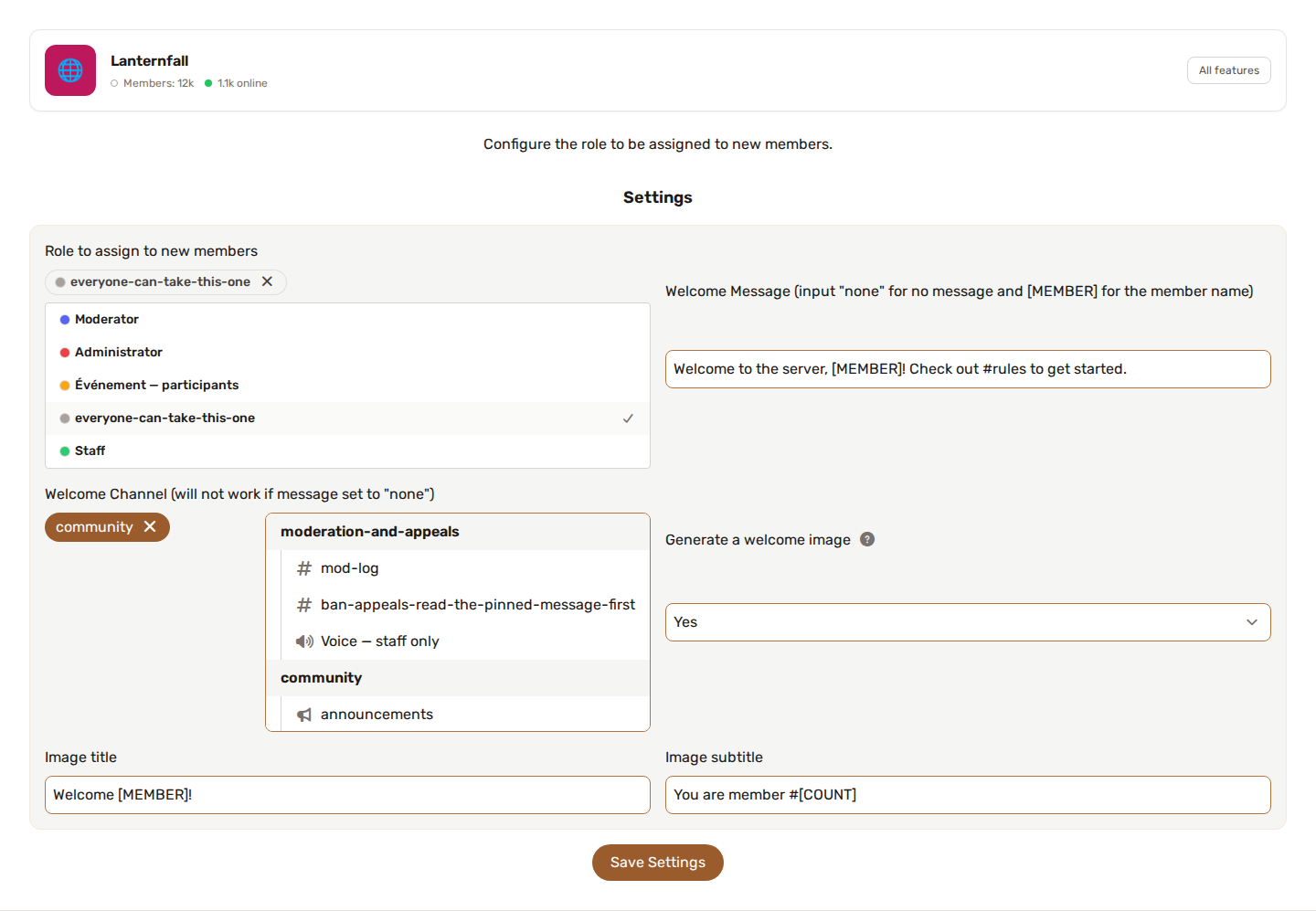Image resolution: width=1316 pixels, height=911 pixels.
Task: Choose the Administrator role
Action: (x=347, y=353)
